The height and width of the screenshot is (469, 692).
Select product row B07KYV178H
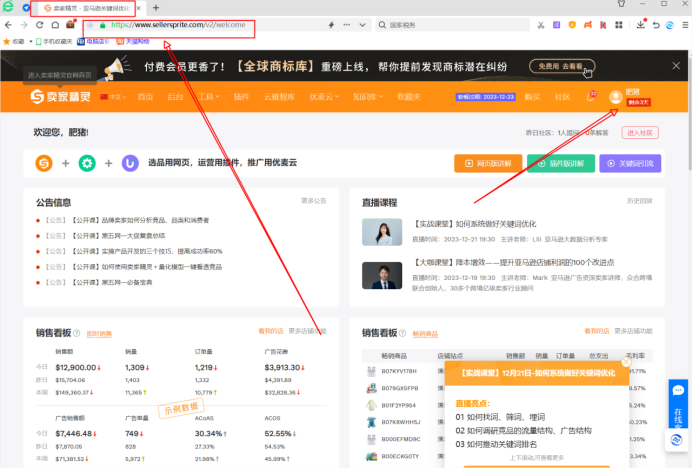tap(399, 371)
